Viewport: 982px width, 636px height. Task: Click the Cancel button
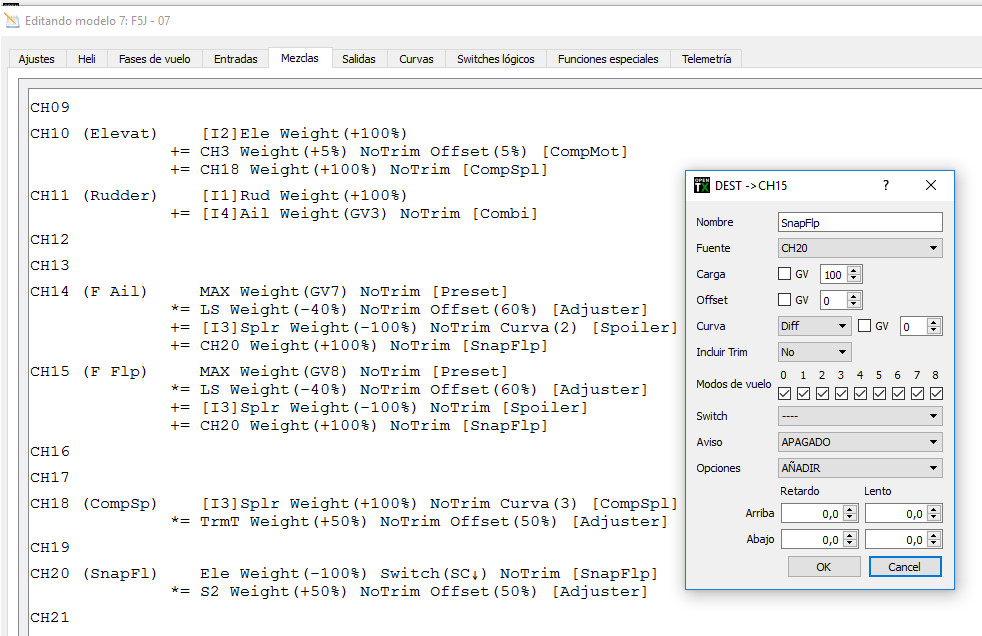pos(904,567)
